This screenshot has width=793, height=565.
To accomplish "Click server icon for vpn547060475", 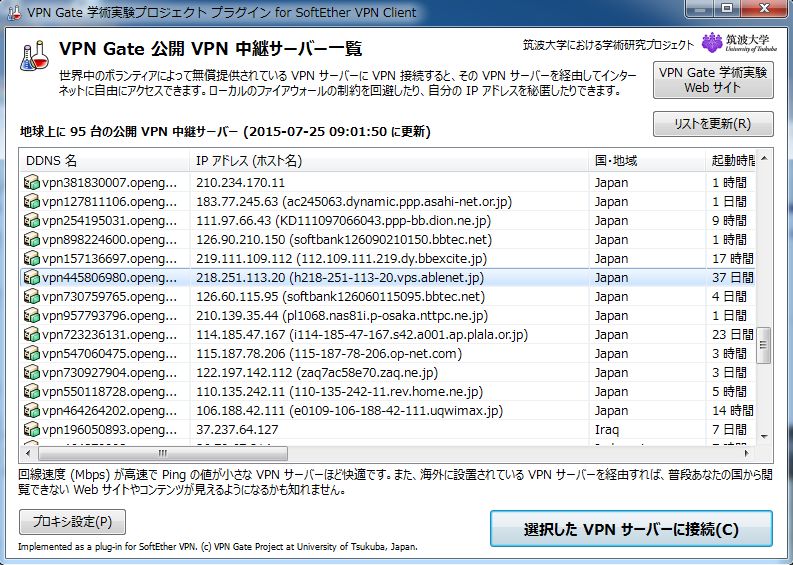I will click(32, 354).
